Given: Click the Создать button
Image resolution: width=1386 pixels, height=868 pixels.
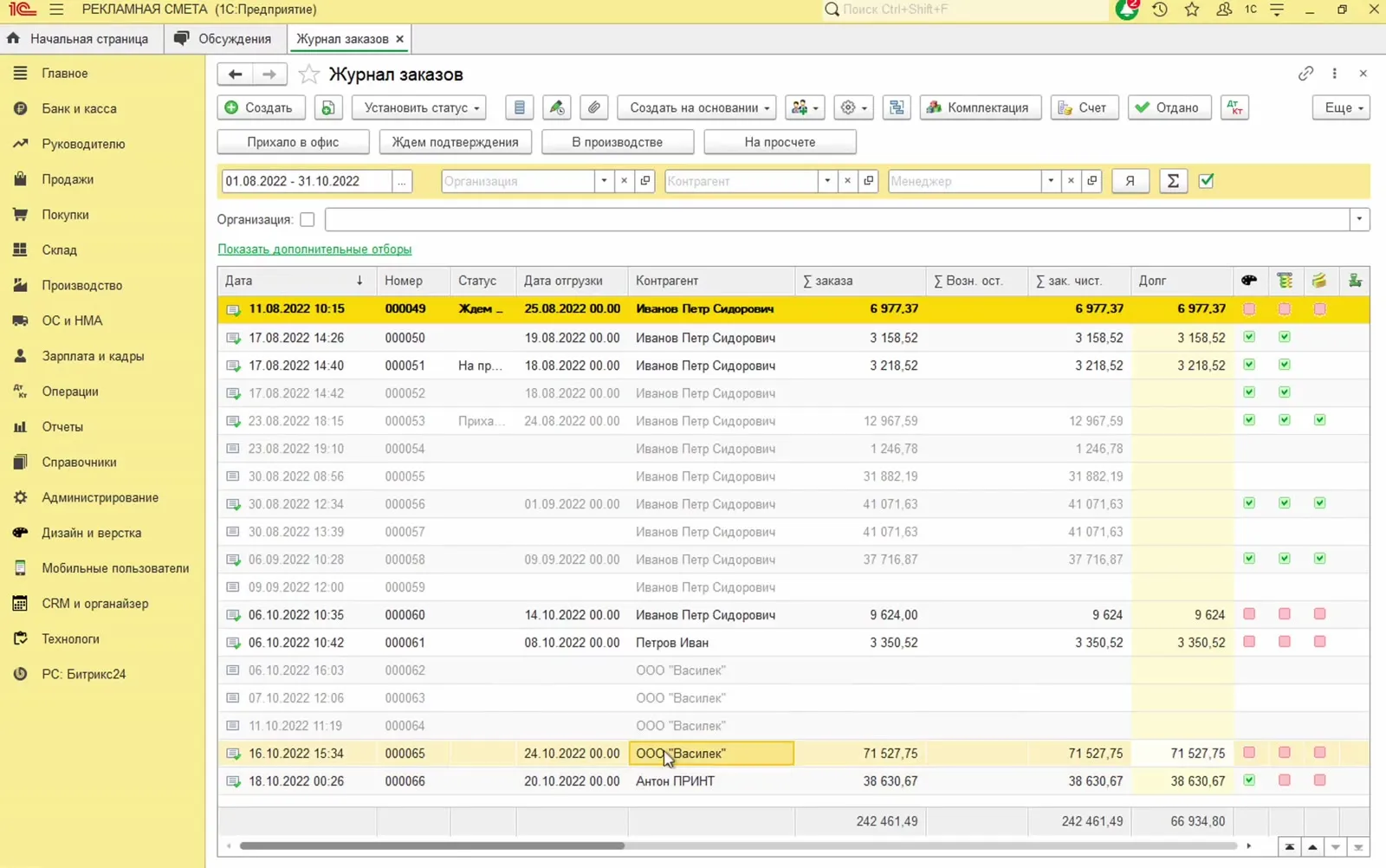Looking at the screenshot, I should tap(260, 107).
